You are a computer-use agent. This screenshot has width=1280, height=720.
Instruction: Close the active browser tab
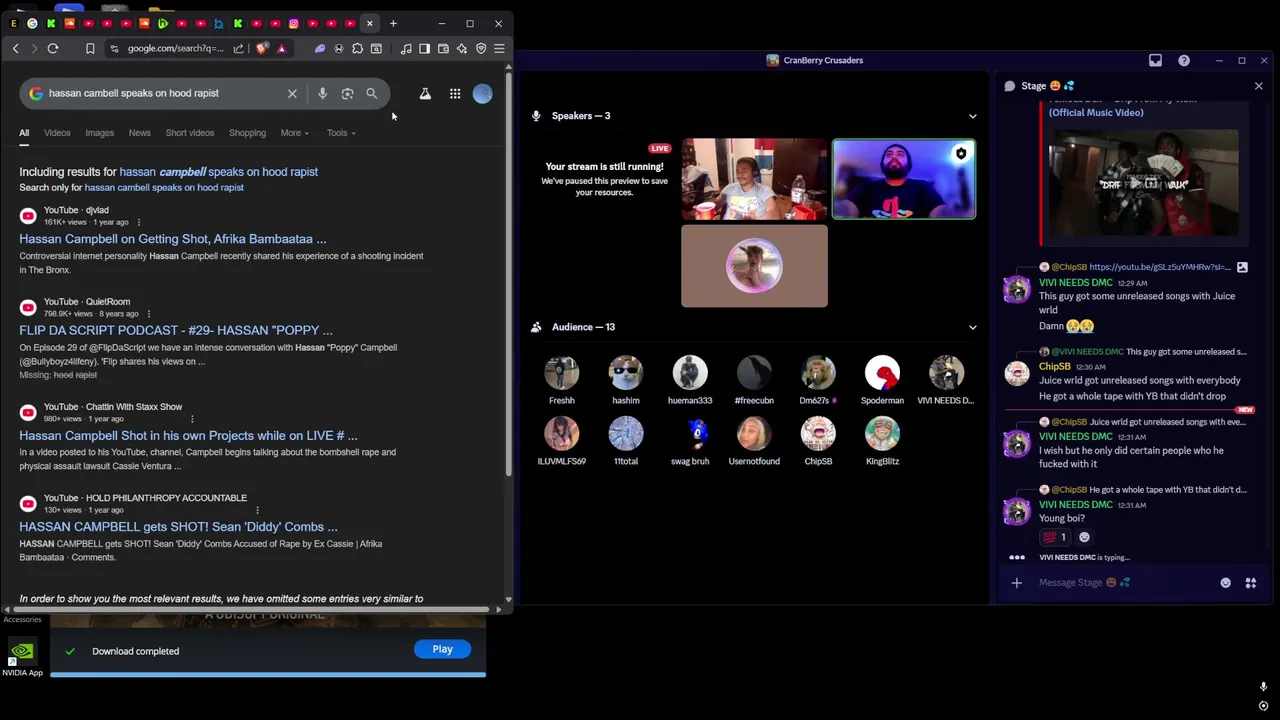pos(370,23)
